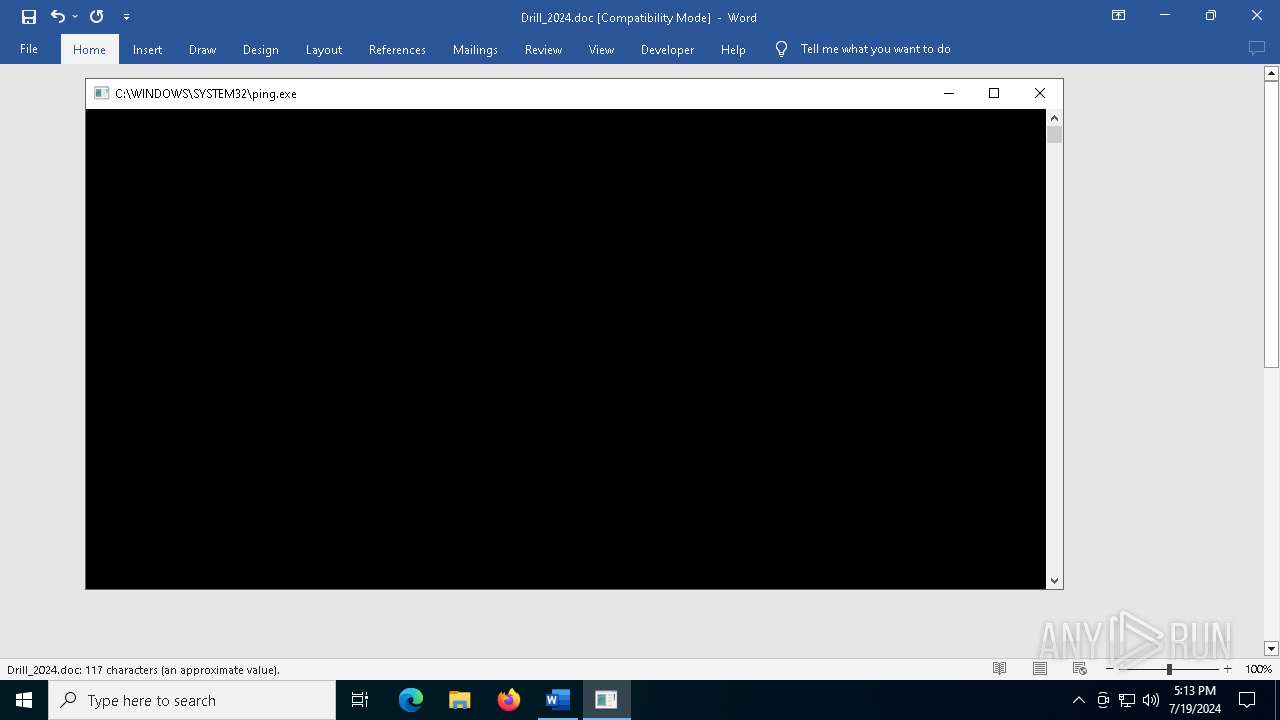
Task: Open the Design tab
Action: (x=260, y=49)
